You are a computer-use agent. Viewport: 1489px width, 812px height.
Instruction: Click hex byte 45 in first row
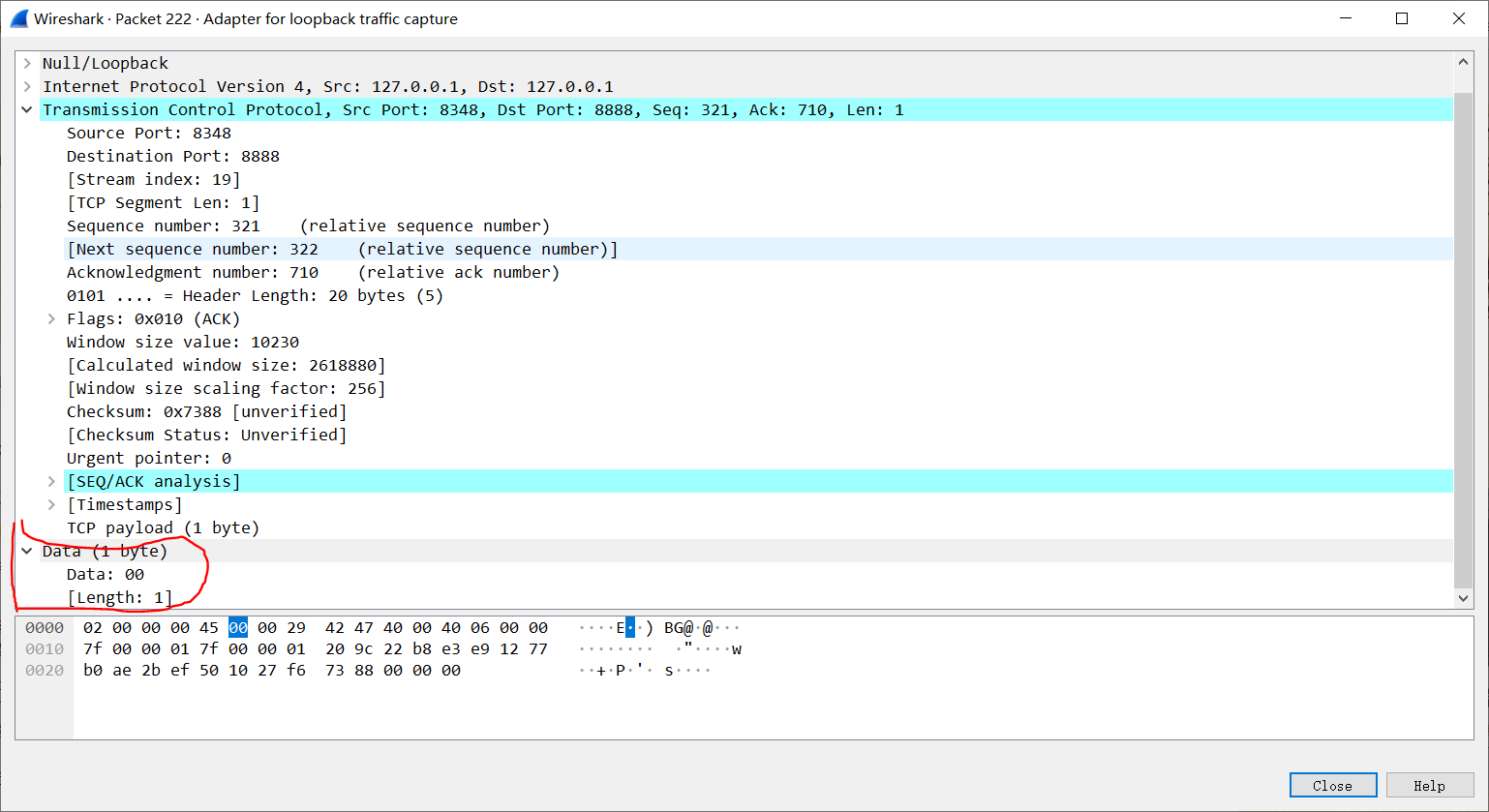click(x=209, y=627)
